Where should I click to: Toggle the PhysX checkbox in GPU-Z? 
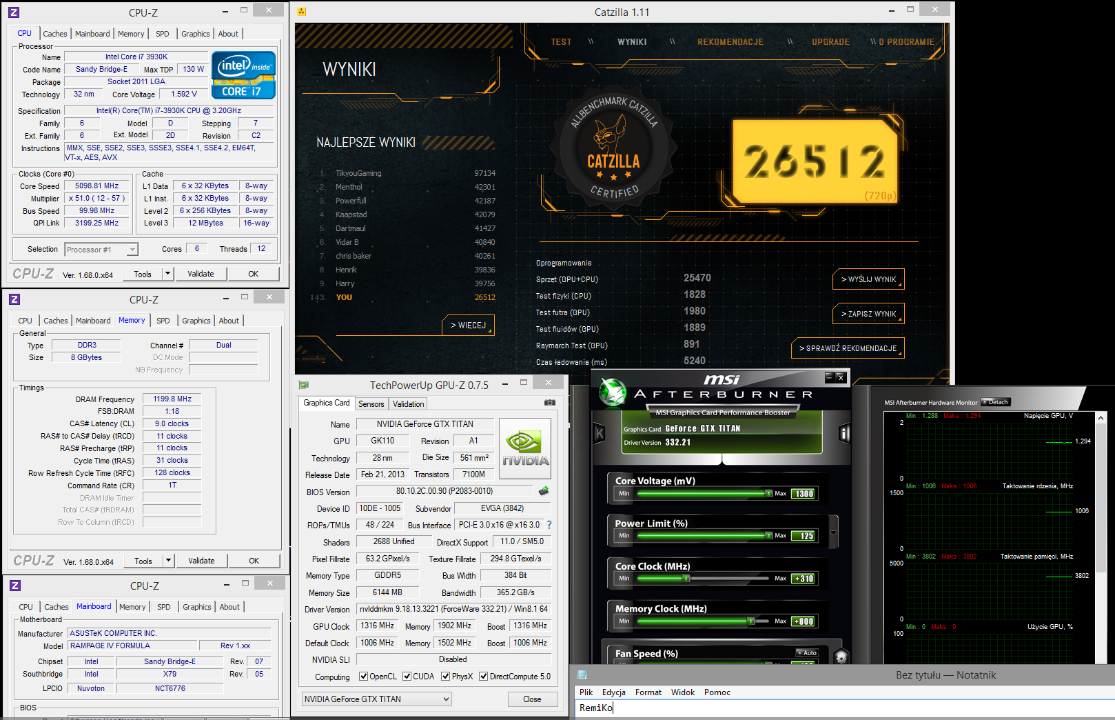(445, 677)
